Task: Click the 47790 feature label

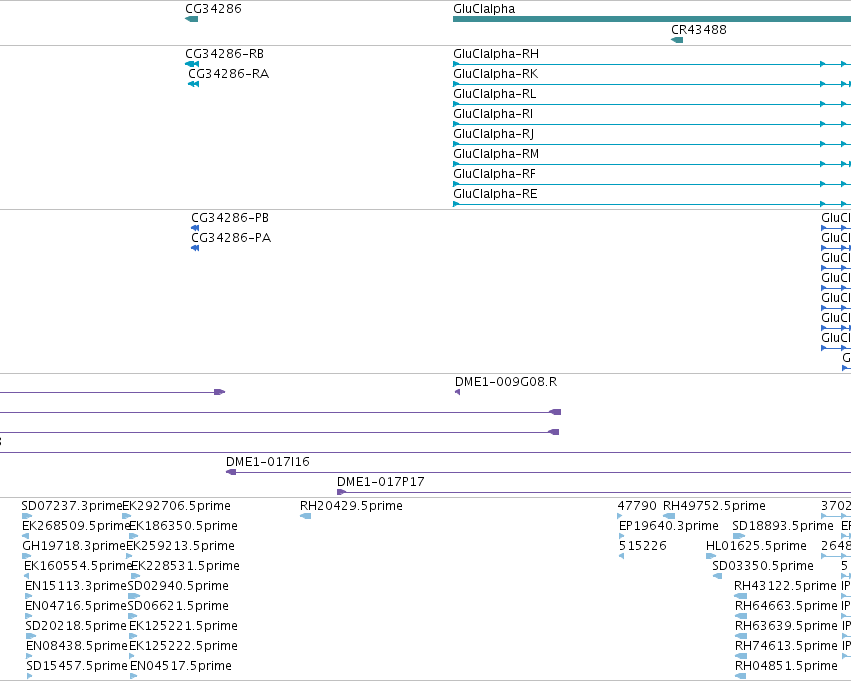Action: (637, 506)
